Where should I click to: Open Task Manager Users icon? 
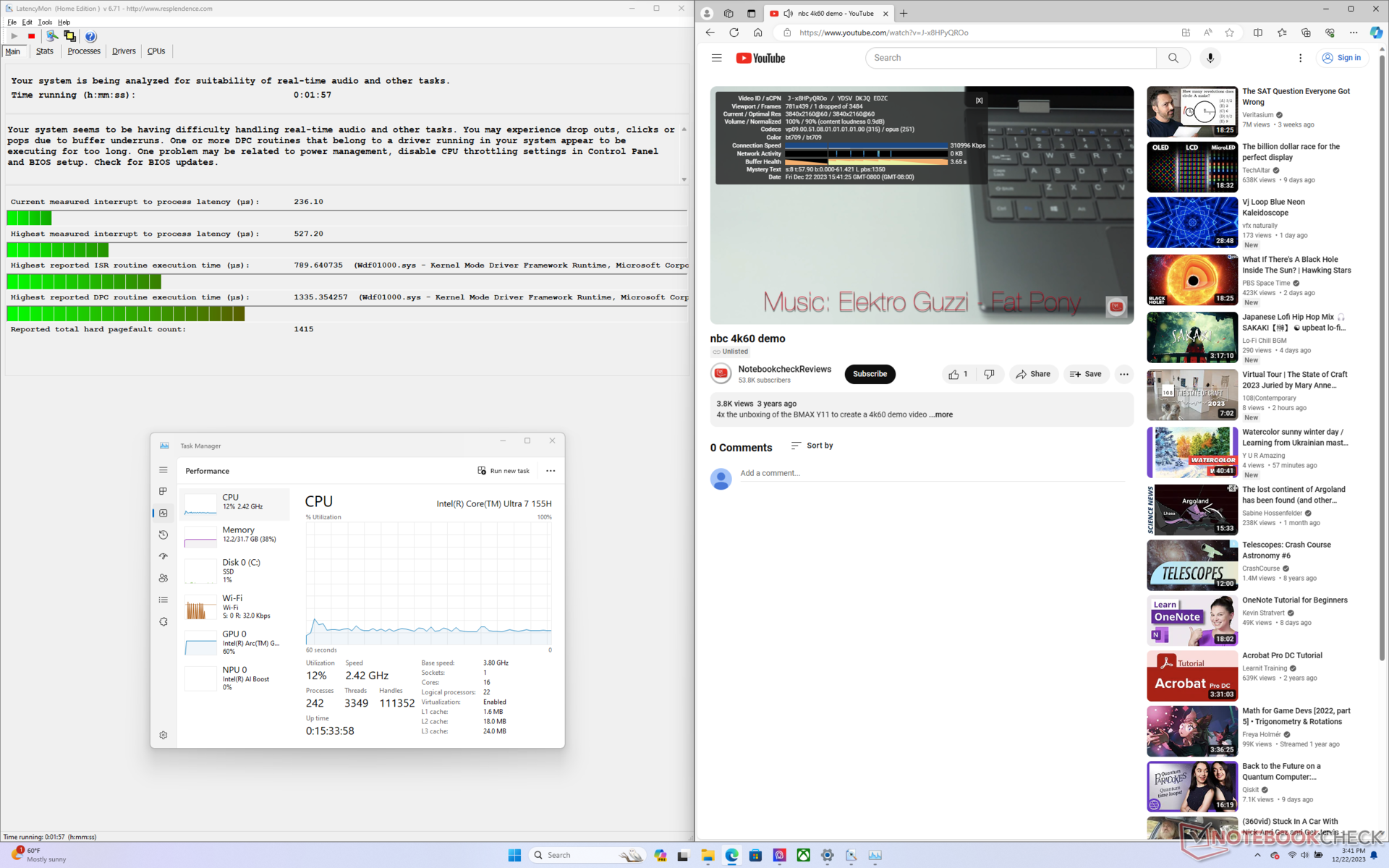pos(163,578)
